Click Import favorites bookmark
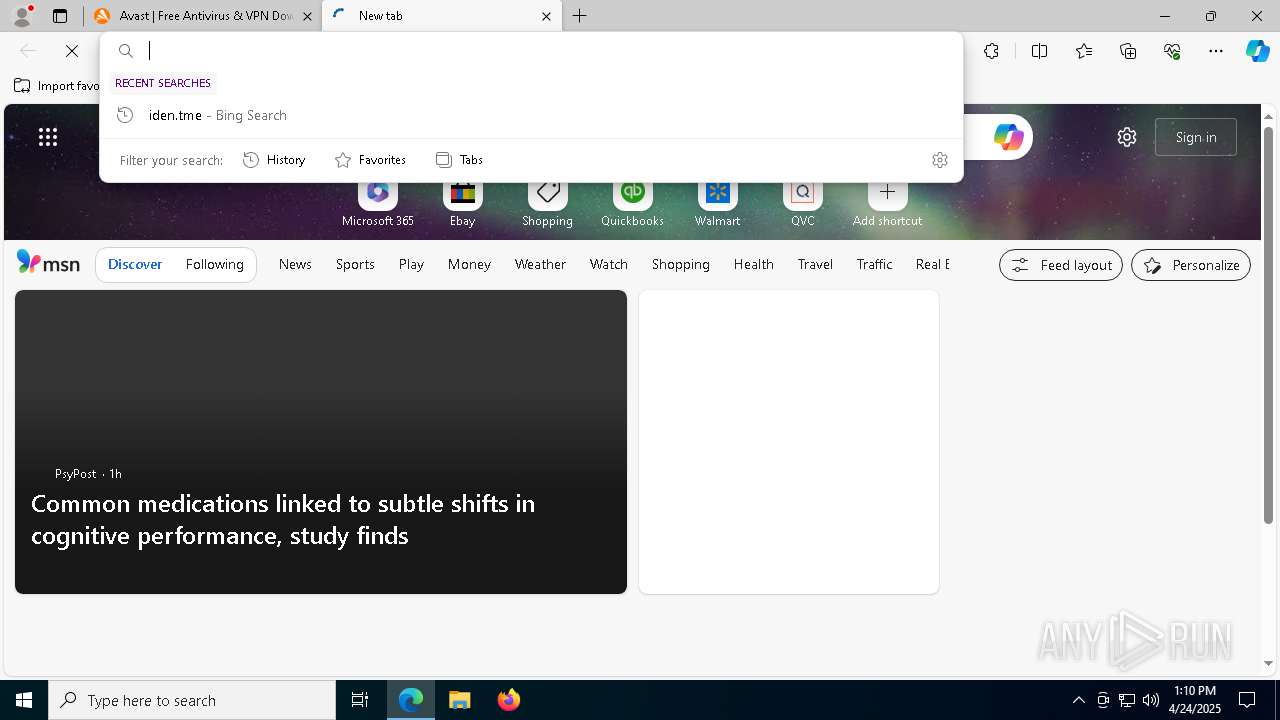The width and height of the screenshot is (1280, 720). pos(56,86)
